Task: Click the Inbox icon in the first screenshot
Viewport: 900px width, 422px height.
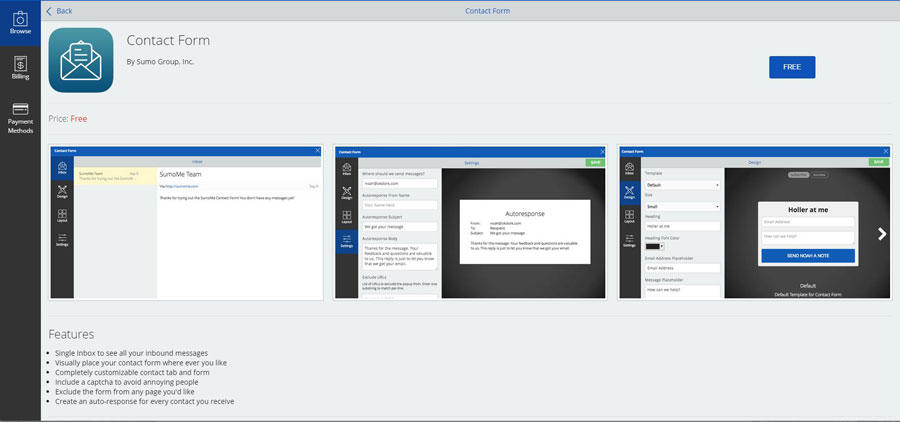Action: pos(62,171)
